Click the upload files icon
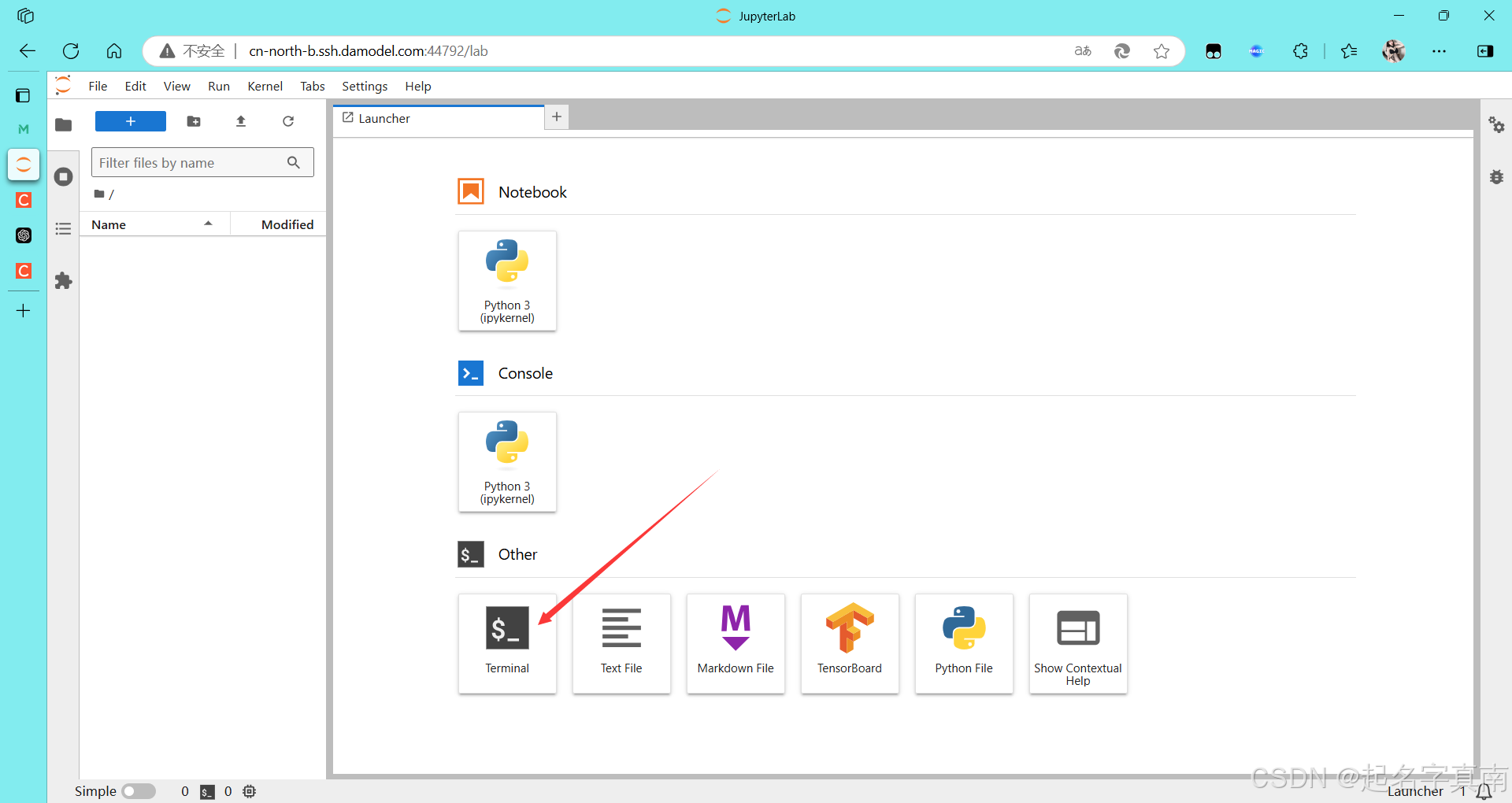This screenshot has width=1512, height=803. click(x=241, y=121)
